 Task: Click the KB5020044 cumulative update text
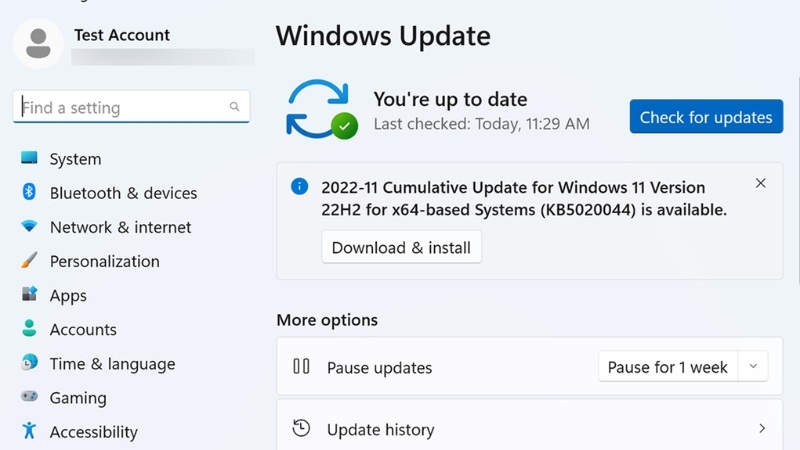524,198
